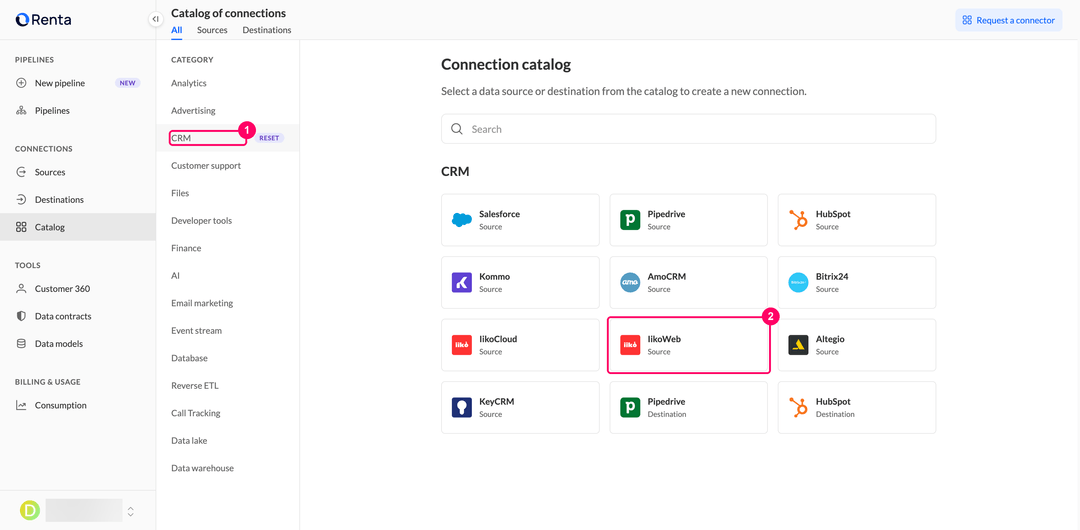The height and width of the screenshot is (530, 1080).
Task: Click the Catalog grid icon in the sidebar
Action: [21, 227]
